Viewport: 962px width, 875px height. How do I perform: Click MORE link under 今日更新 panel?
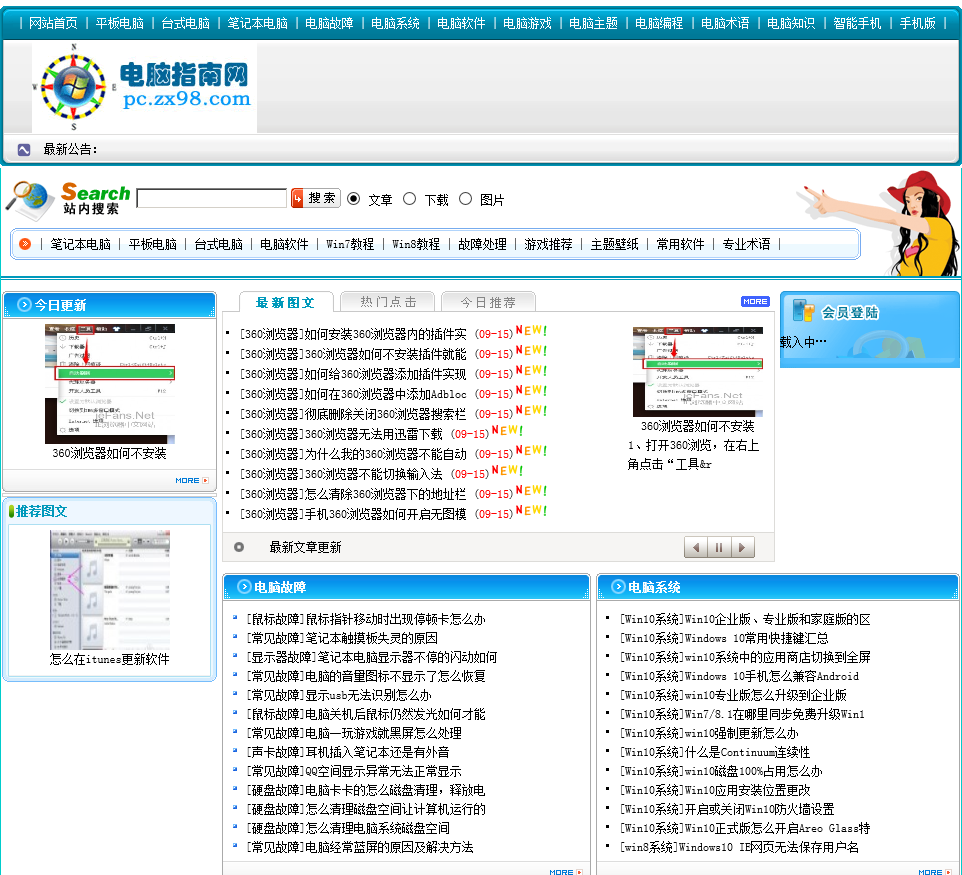click(192, 480)
